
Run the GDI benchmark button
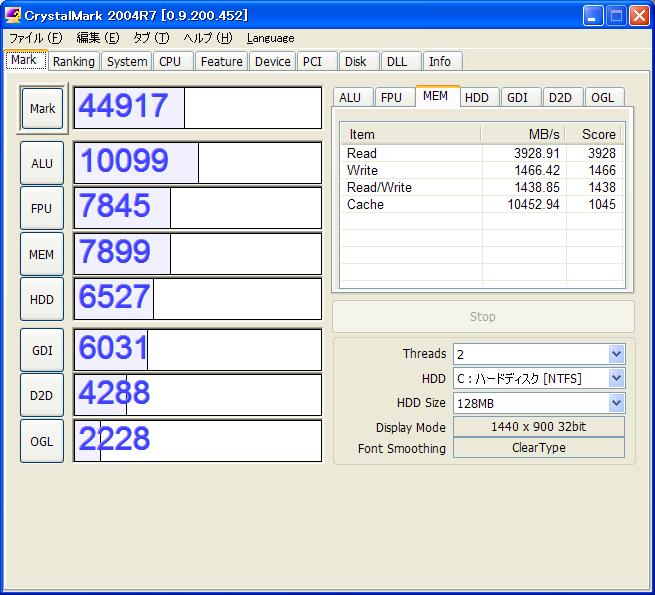[x=42, y=350]
